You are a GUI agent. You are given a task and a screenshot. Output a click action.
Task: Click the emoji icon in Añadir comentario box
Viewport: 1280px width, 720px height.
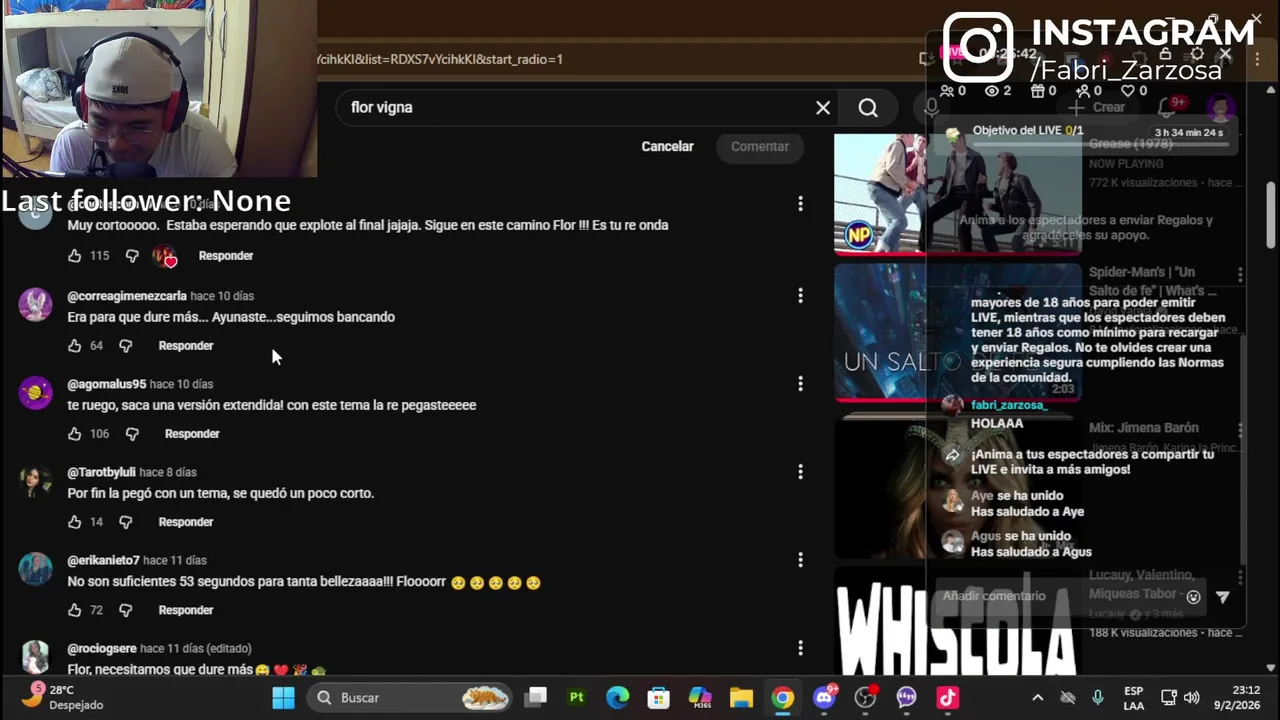click(1193, 597)
